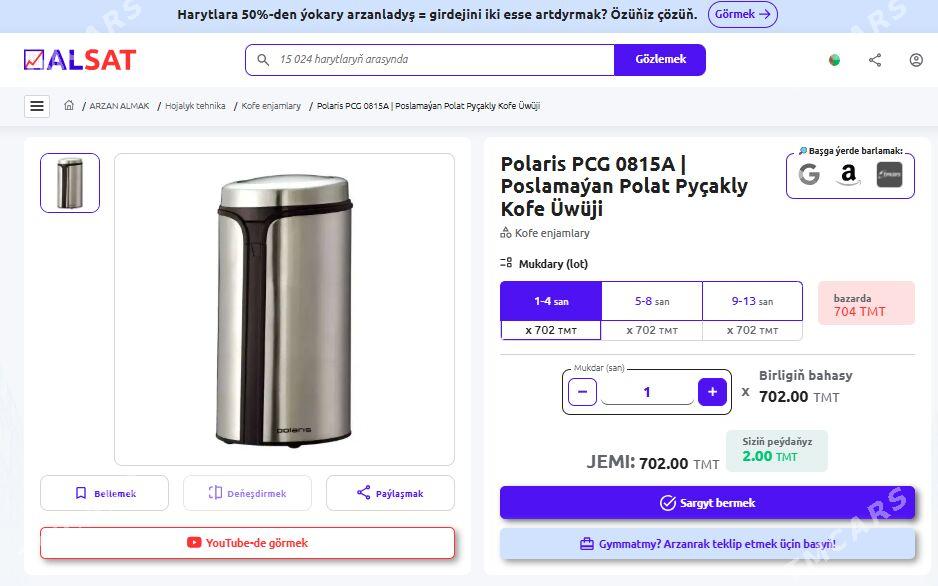Open the share menu in the top bar
Image resolution: width=938 pixels, height=586 pixels.
tap(875, 60)
